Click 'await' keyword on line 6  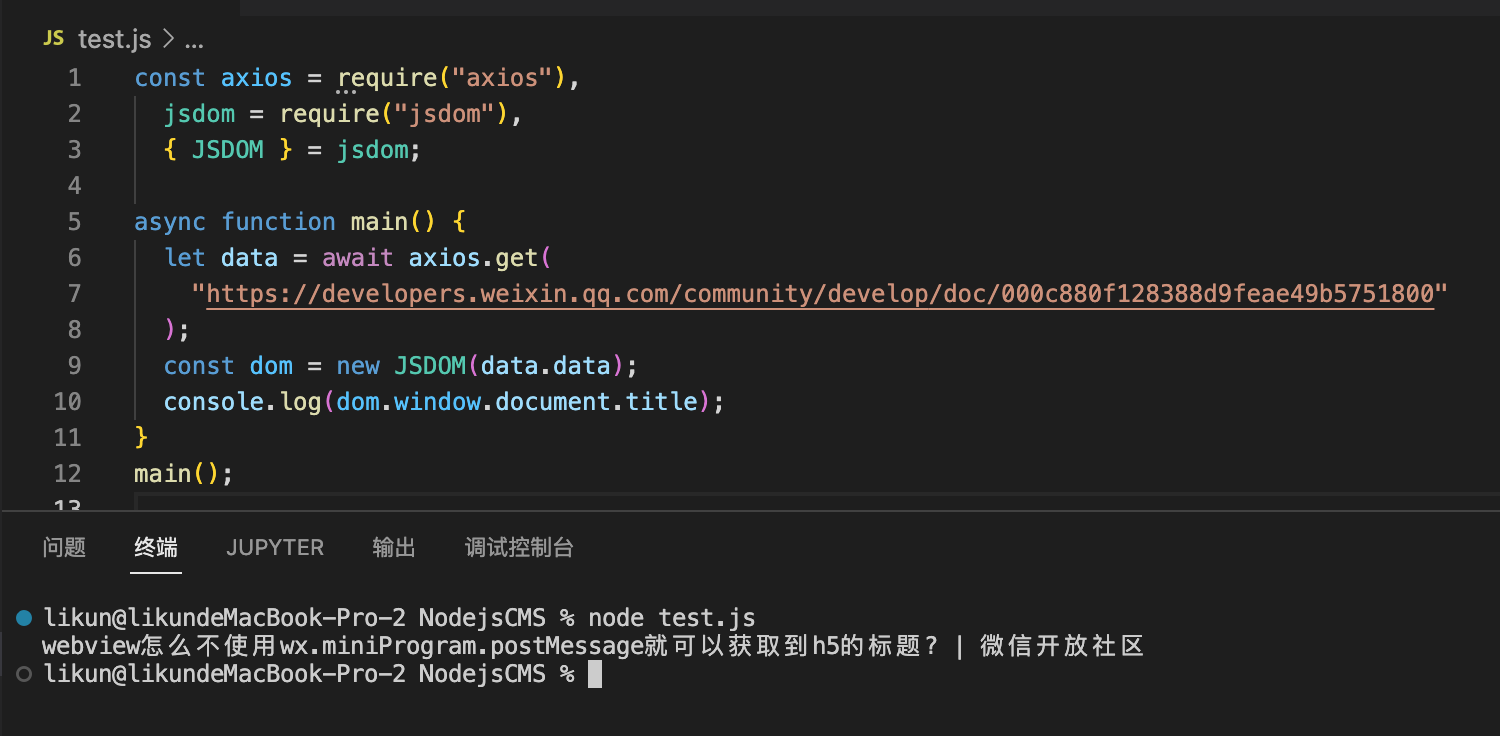coord(358,258)
